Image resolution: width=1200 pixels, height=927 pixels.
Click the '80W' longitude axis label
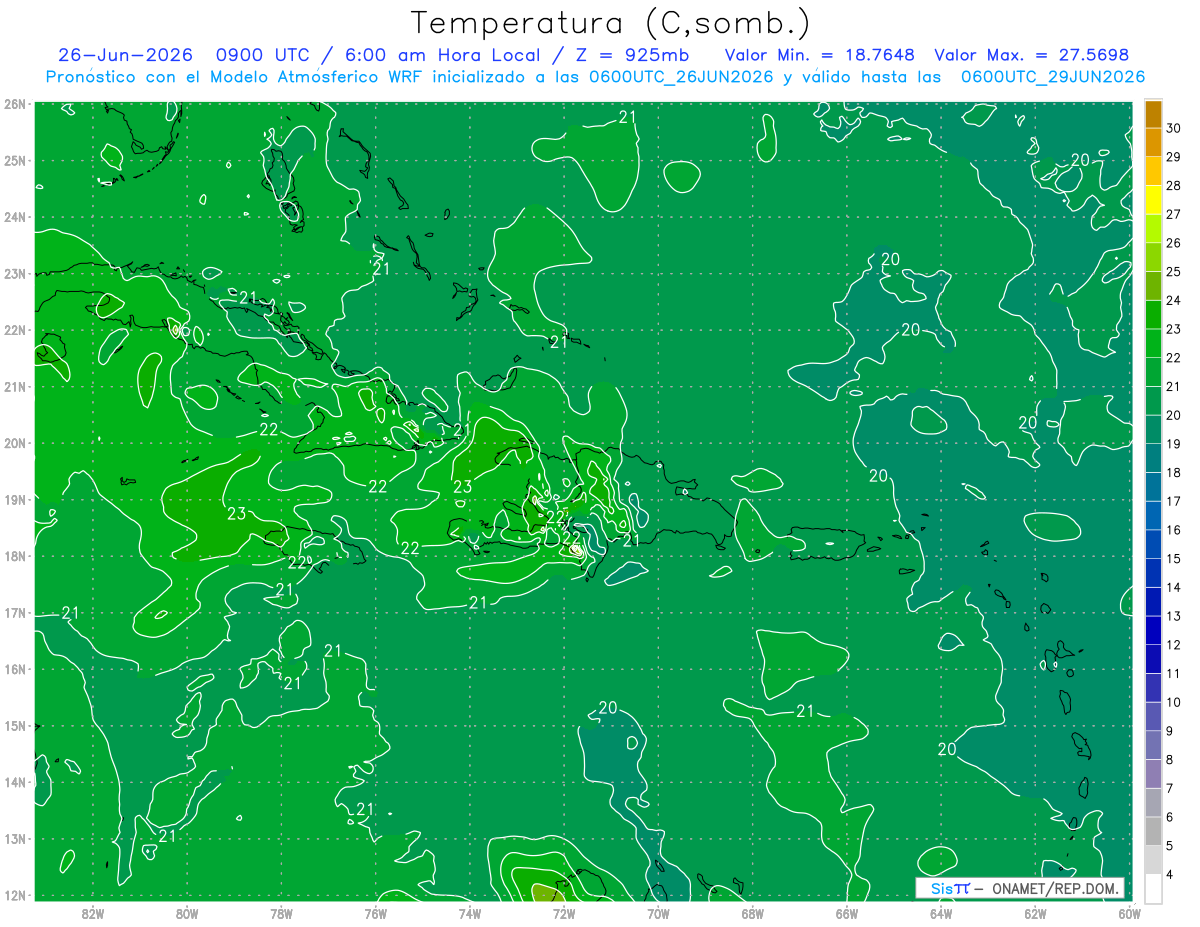tap(187, 913)
